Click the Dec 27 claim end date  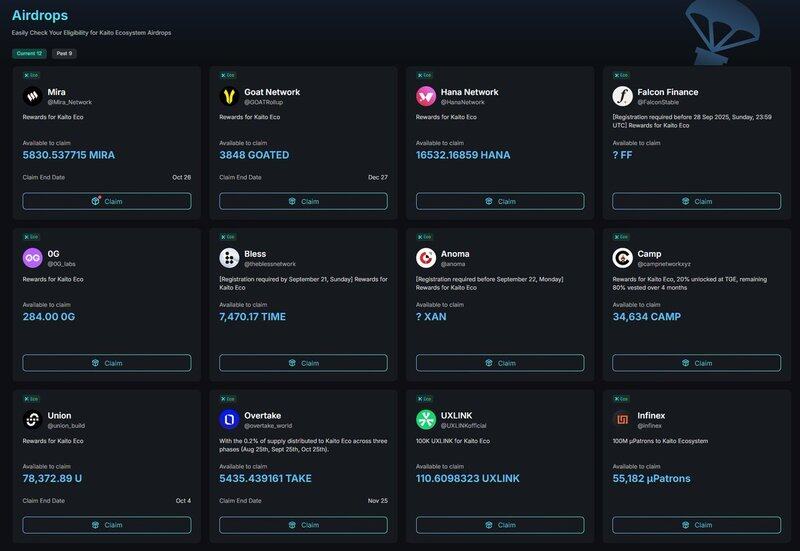click(x=378, y=178)
